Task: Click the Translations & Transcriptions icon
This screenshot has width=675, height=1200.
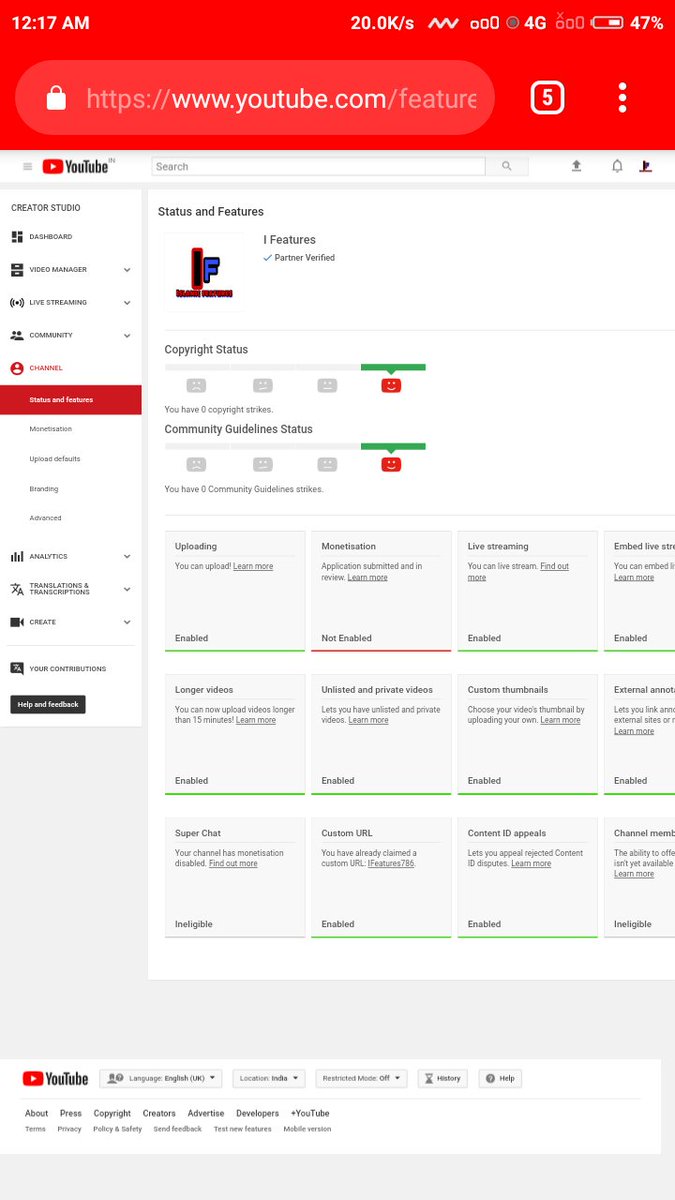Action: 17,589
